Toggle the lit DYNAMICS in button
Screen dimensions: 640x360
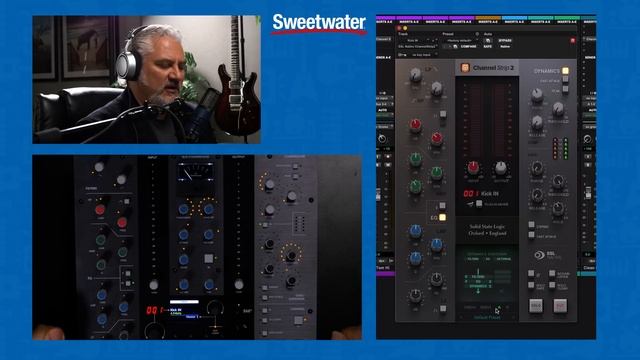click(565, 71)
